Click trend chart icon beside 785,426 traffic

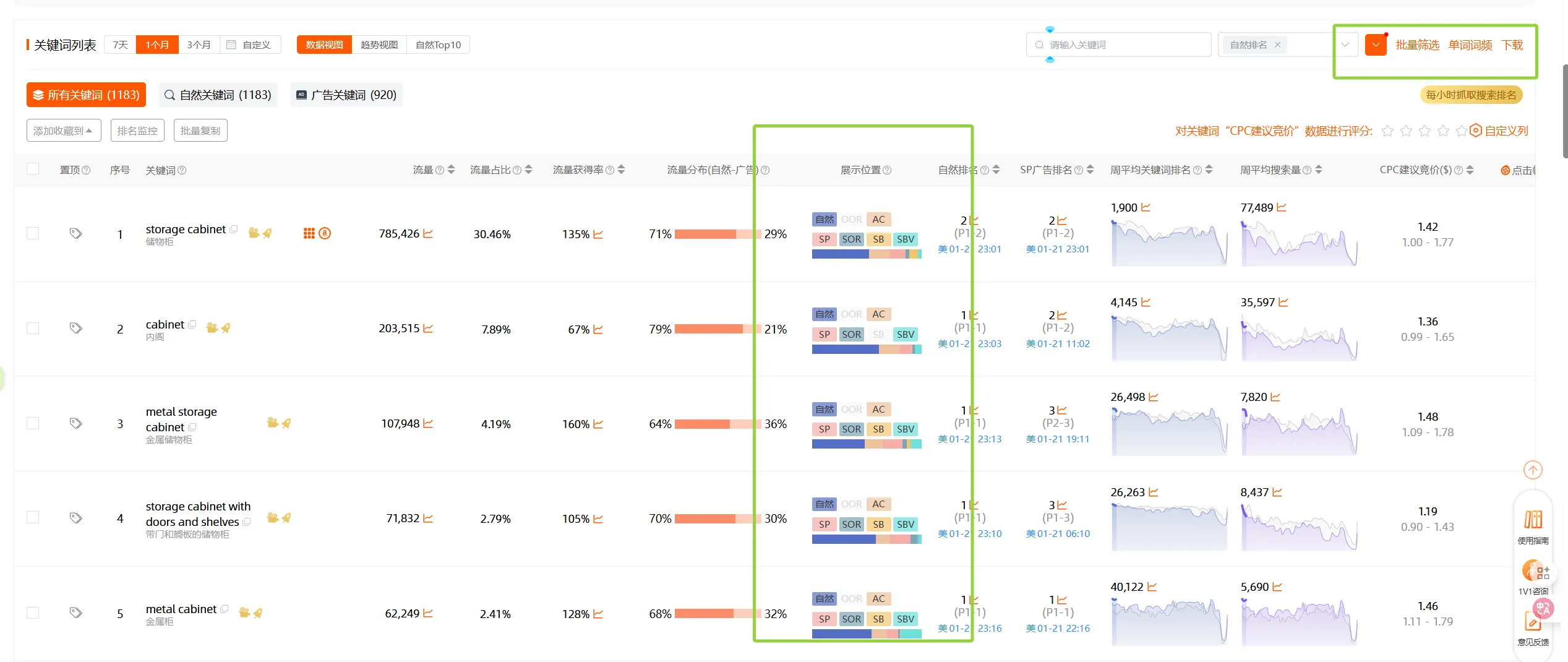click(x=428, y=234)
